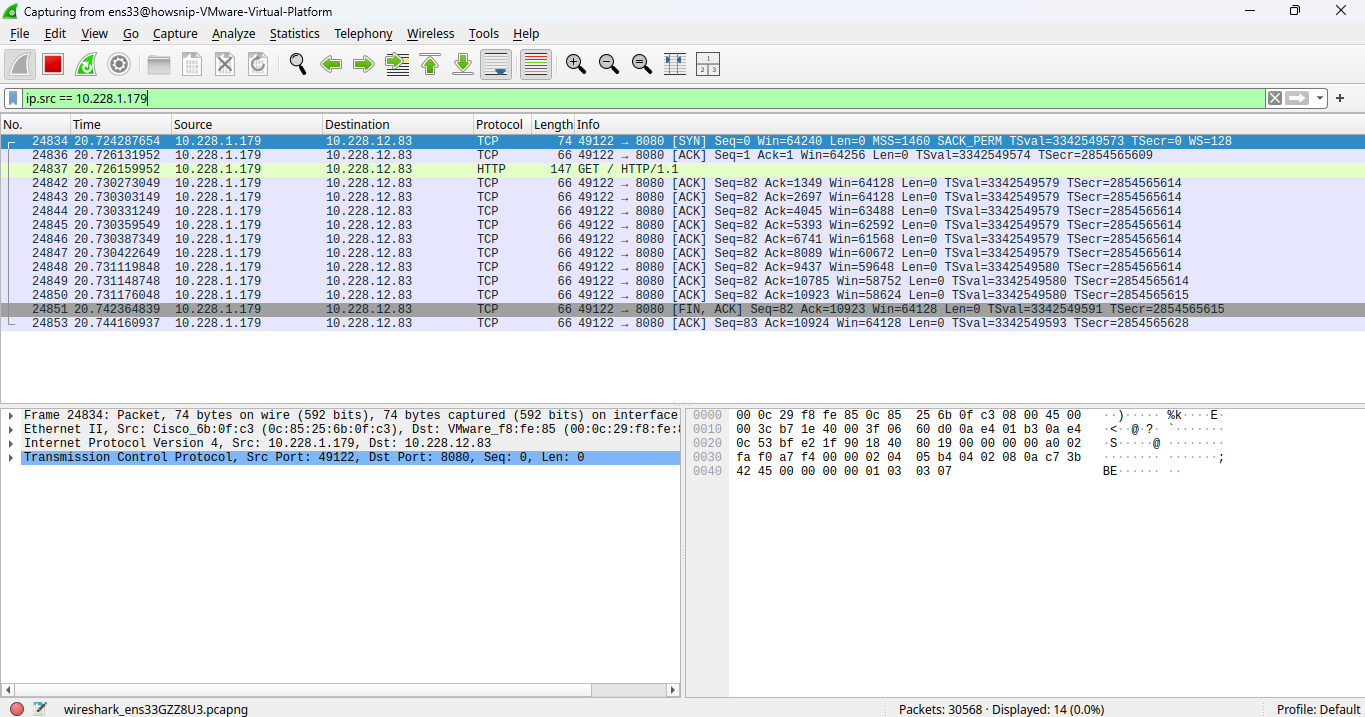
Task: Select packet 24853 final ACK row
Action: (x=682, y=324)
